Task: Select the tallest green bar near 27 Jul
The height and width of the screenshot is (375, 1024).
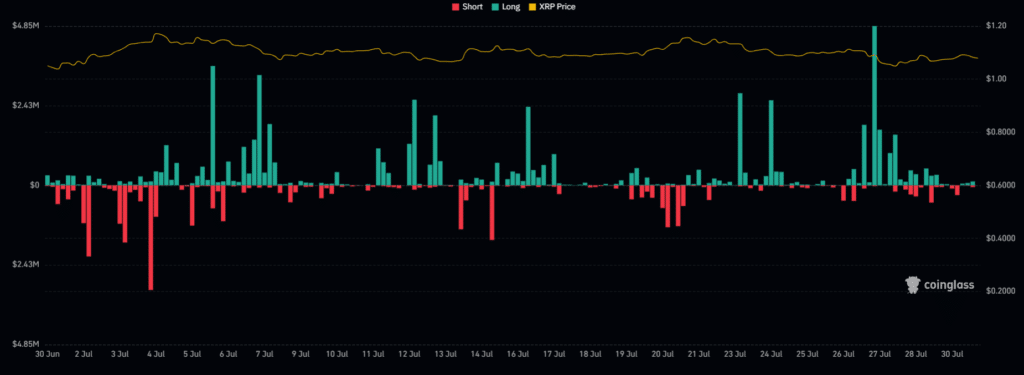Action: (874, 106)
